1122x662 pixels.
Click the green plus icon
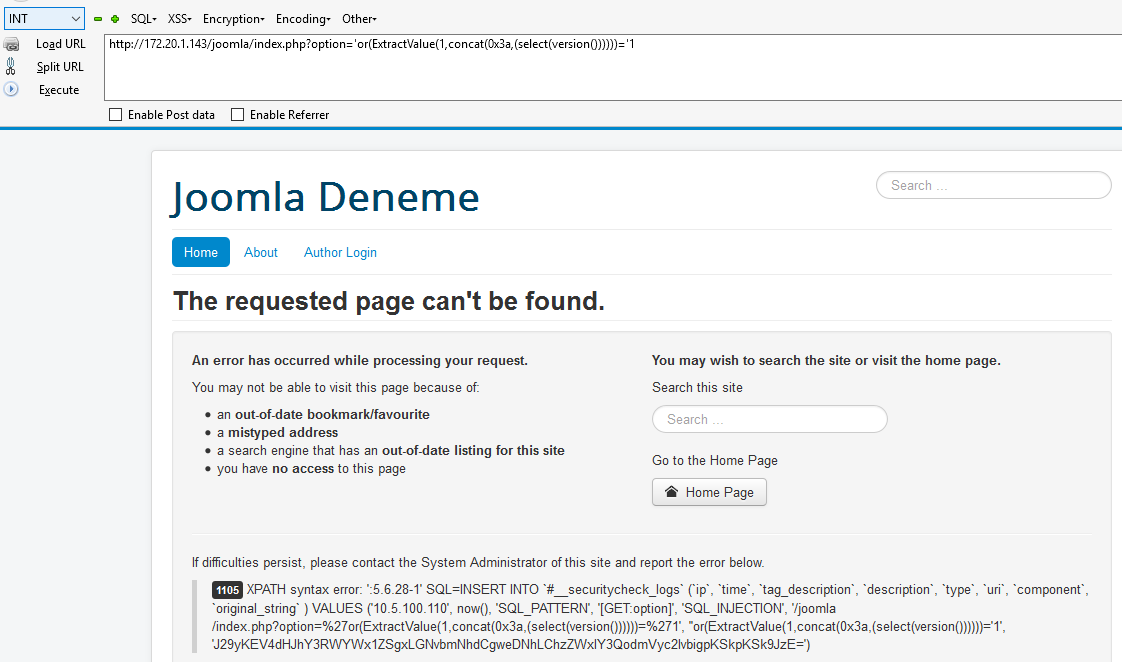point(114,19)
